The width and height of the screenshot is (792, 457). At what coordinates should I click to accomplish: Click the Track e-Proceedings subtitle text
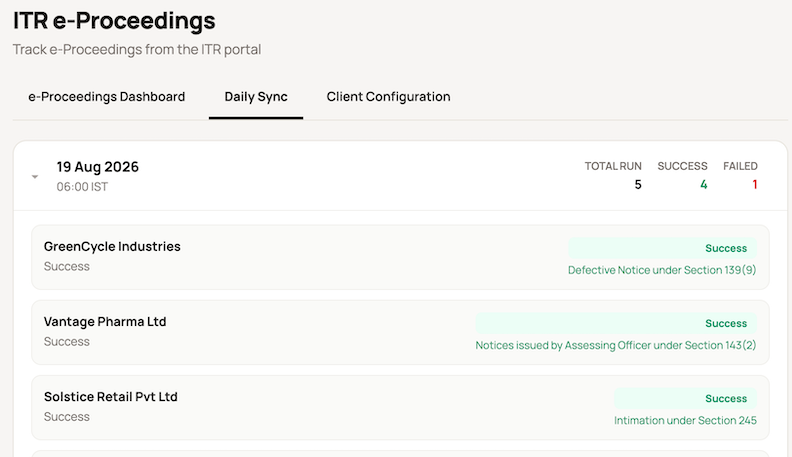(137, 49)
